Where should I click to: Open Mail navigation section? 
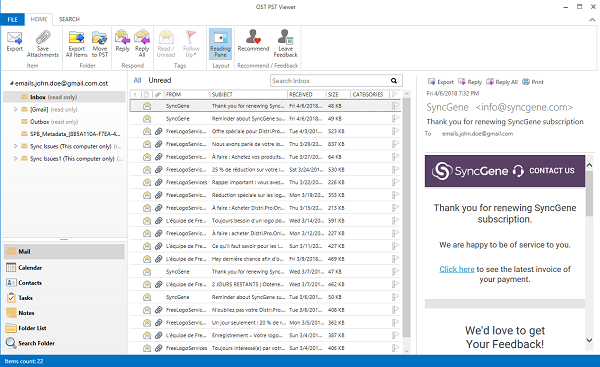click(64, 251)
